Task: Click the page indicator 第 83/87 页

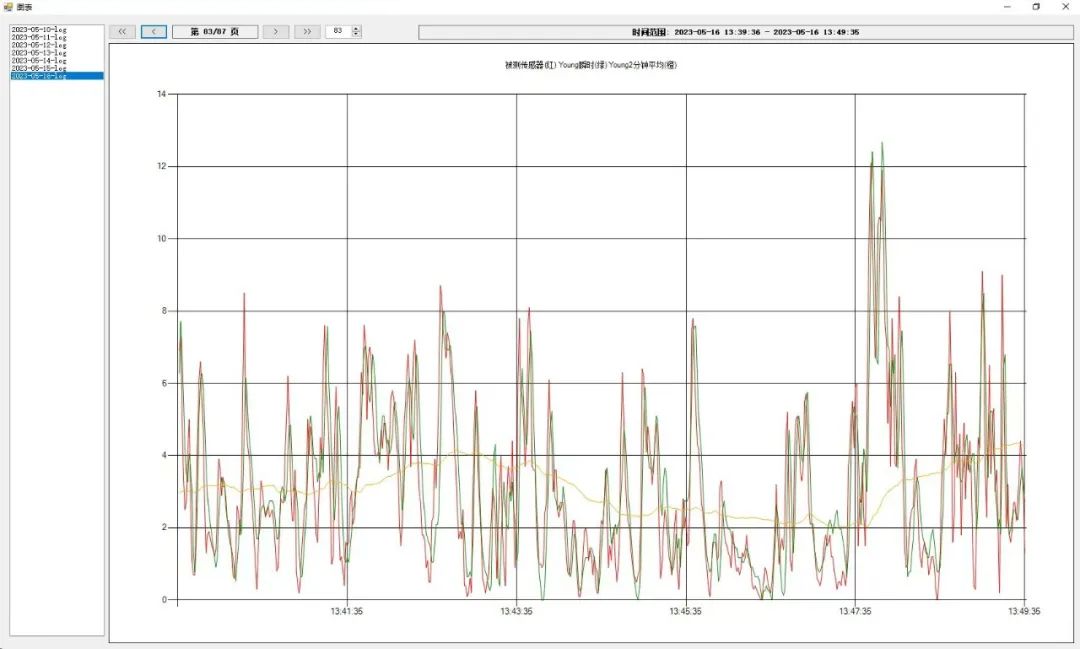Action: pyautogui.click(x=215, y=32)
